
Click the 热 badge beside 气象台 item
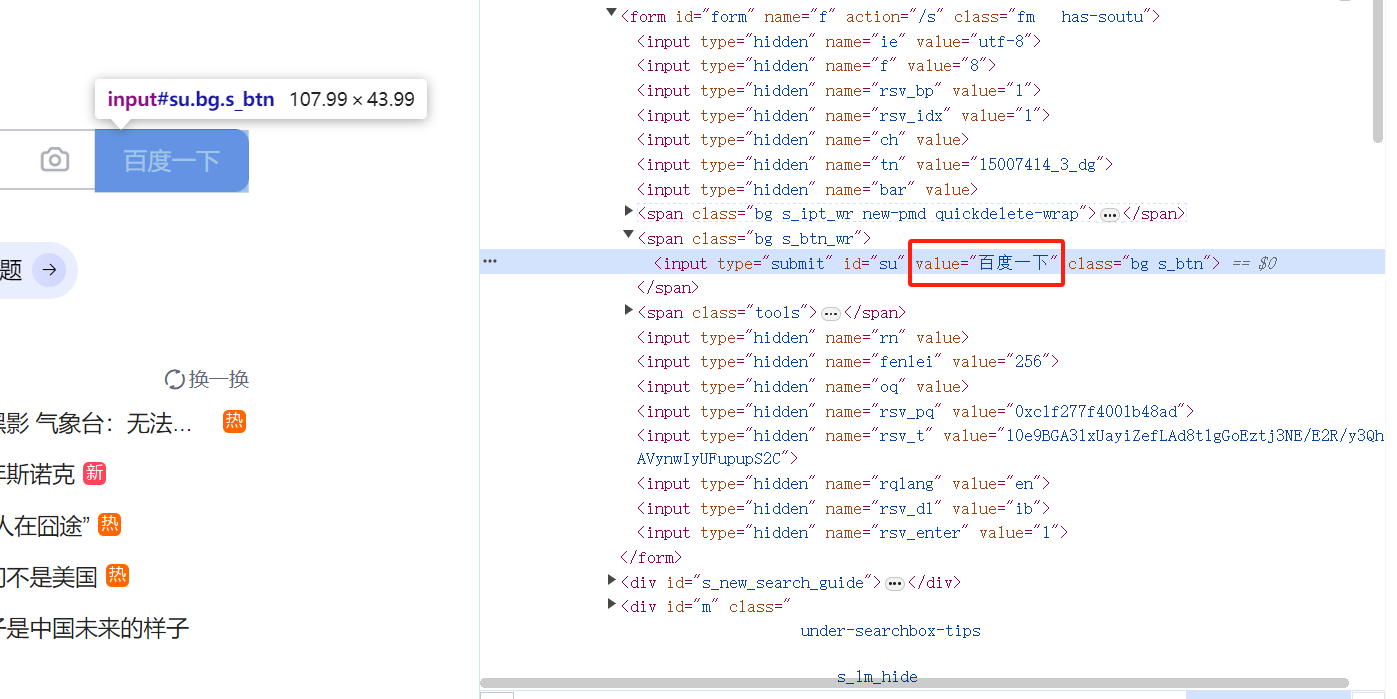tap(234, 422)
